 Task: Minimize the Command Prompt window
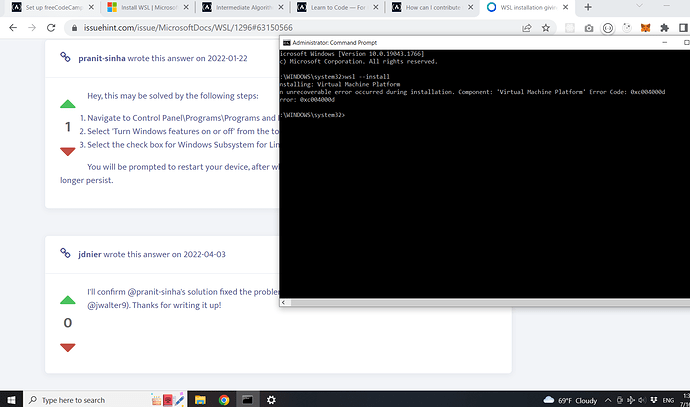coord(665,43)
